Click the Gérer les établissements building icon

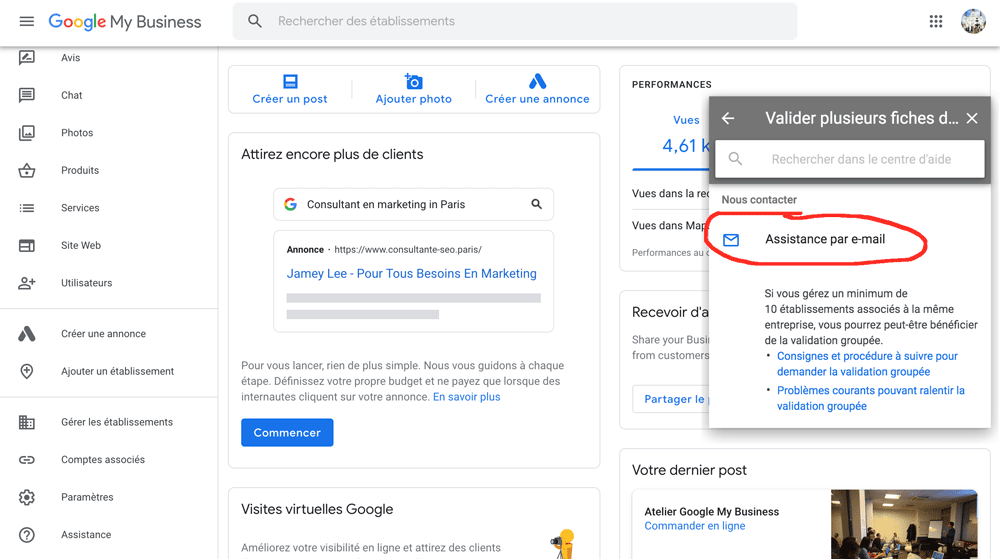(27, 422)
